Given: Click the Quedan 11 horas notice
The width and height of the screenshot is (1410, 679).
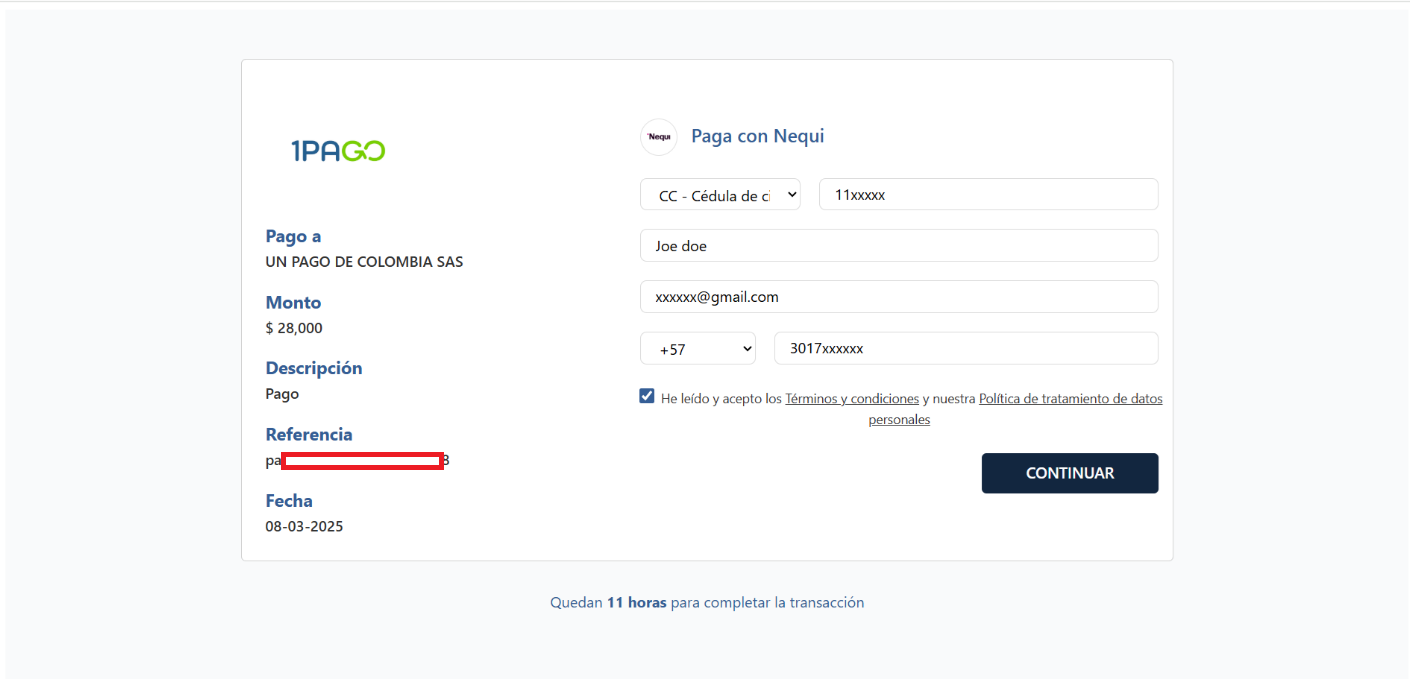Looking at the screenshot, I should pos(706,603).
